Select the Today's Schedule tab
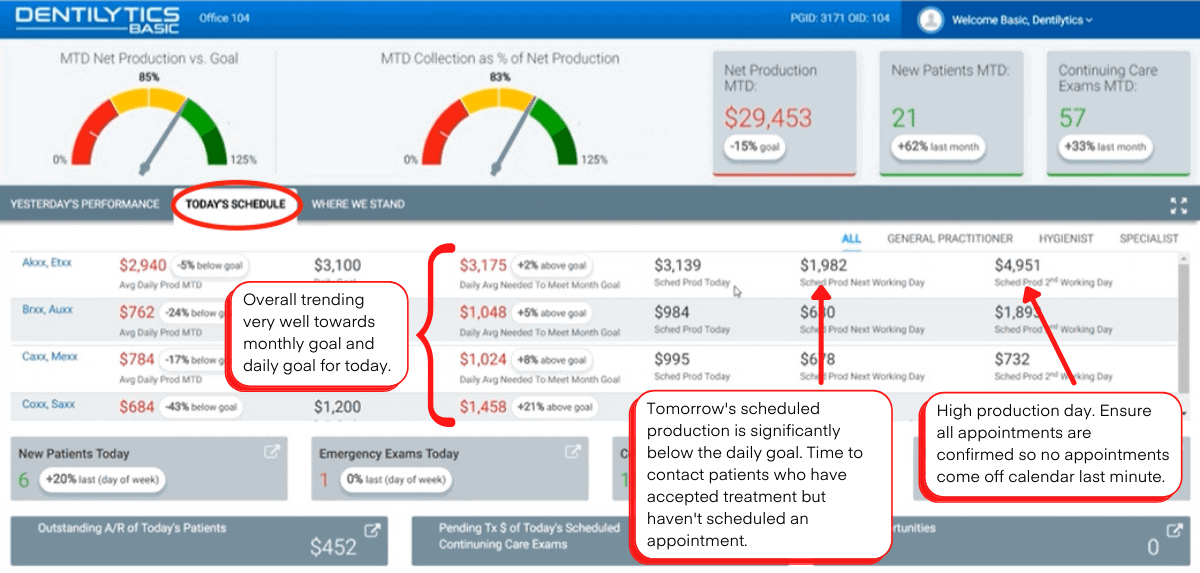Image resolution: width=1200 pixels, height=573 pixels. (x=235, y=204)
